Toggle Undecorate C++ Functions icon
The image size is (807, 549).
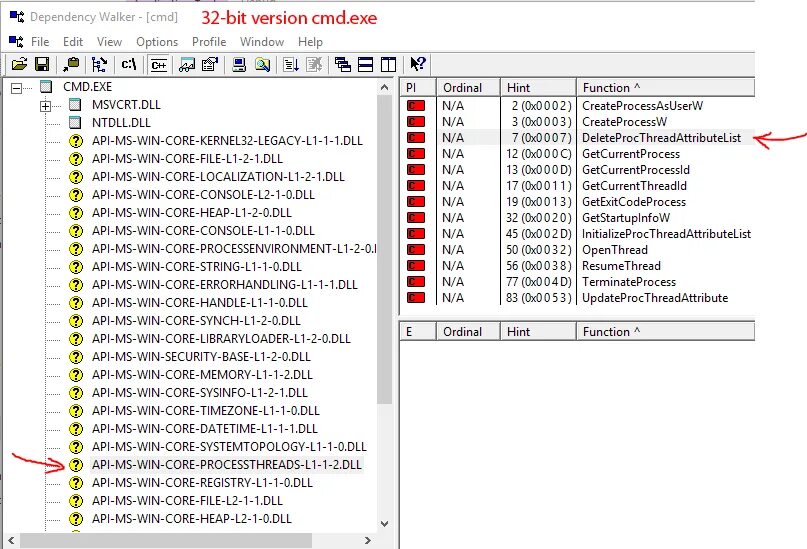click(159, 64)
